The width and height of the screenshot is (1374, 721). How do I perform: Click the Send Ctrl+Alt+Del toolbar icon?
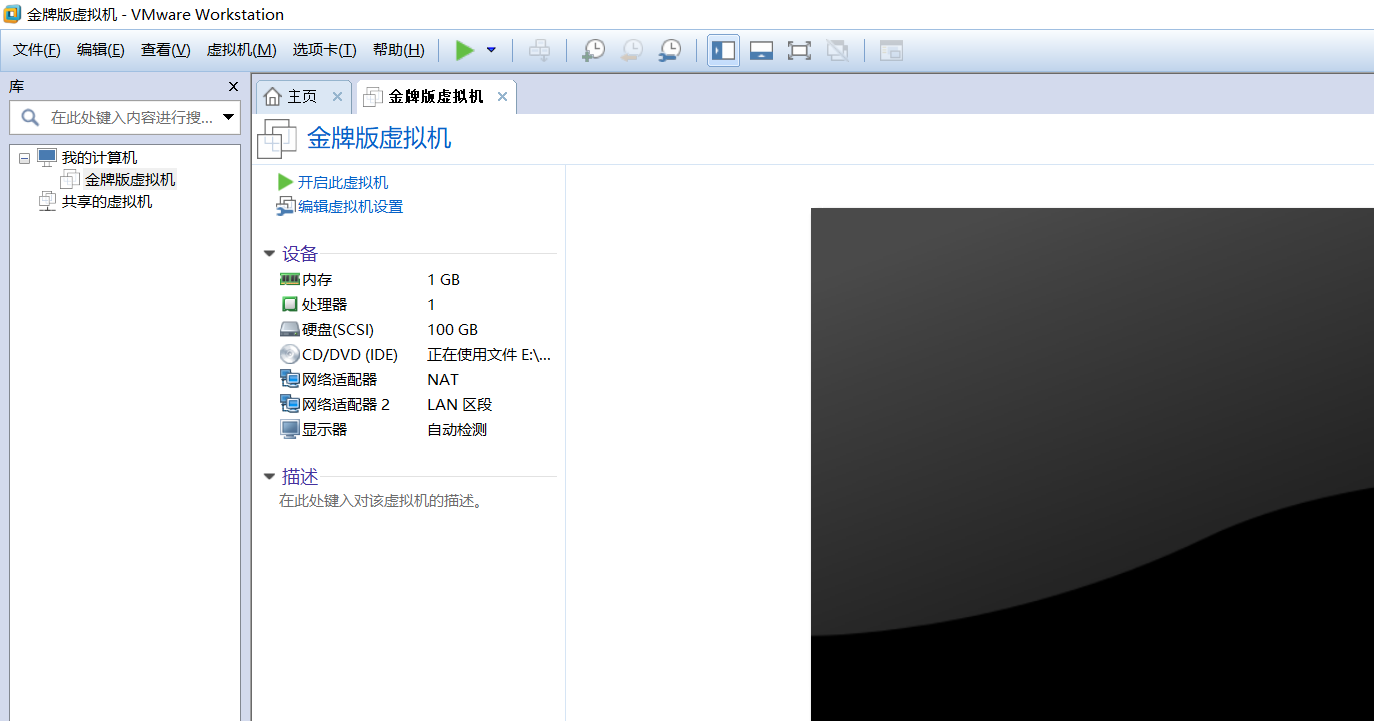tap(539, 50)
